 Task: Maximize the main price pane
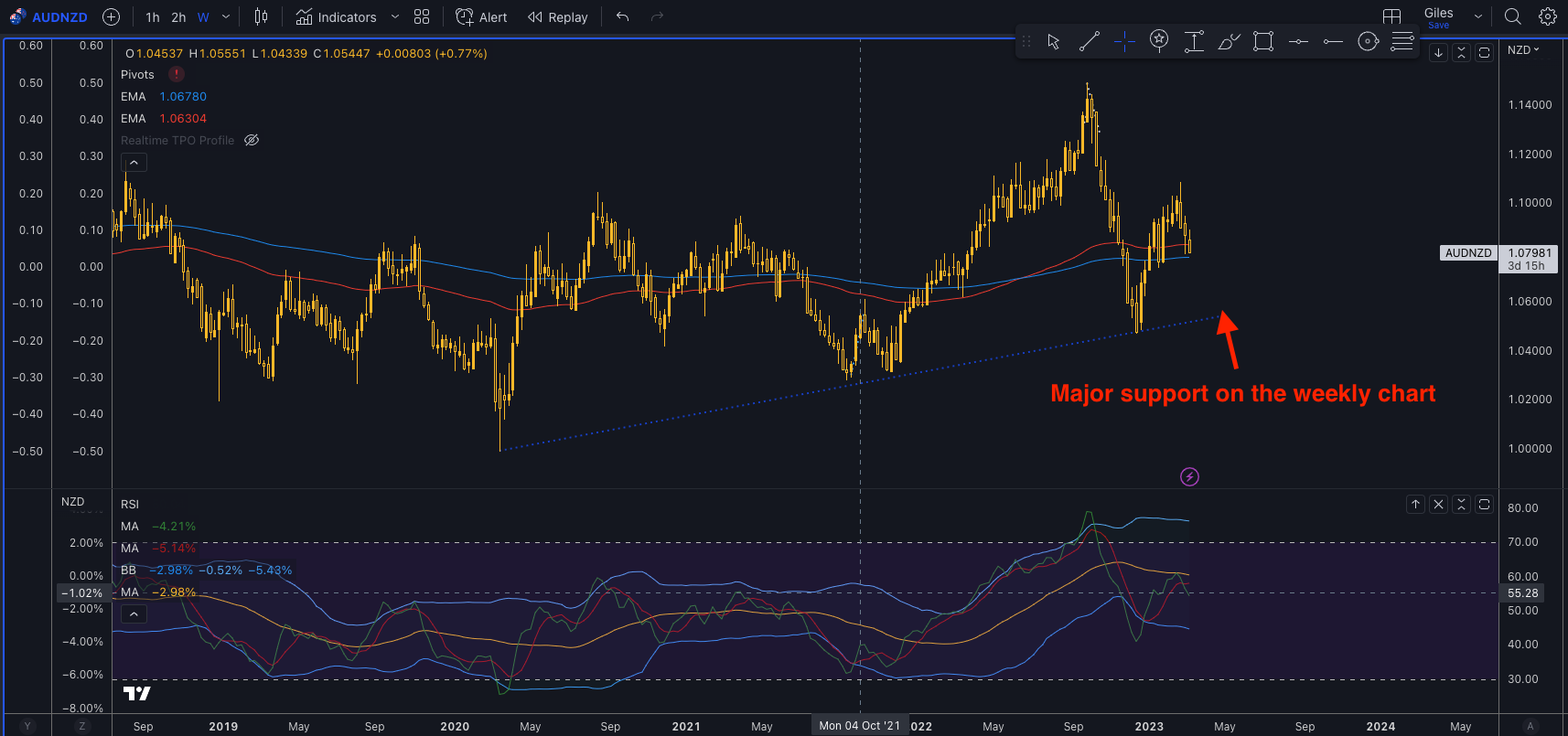[1485, 52]
